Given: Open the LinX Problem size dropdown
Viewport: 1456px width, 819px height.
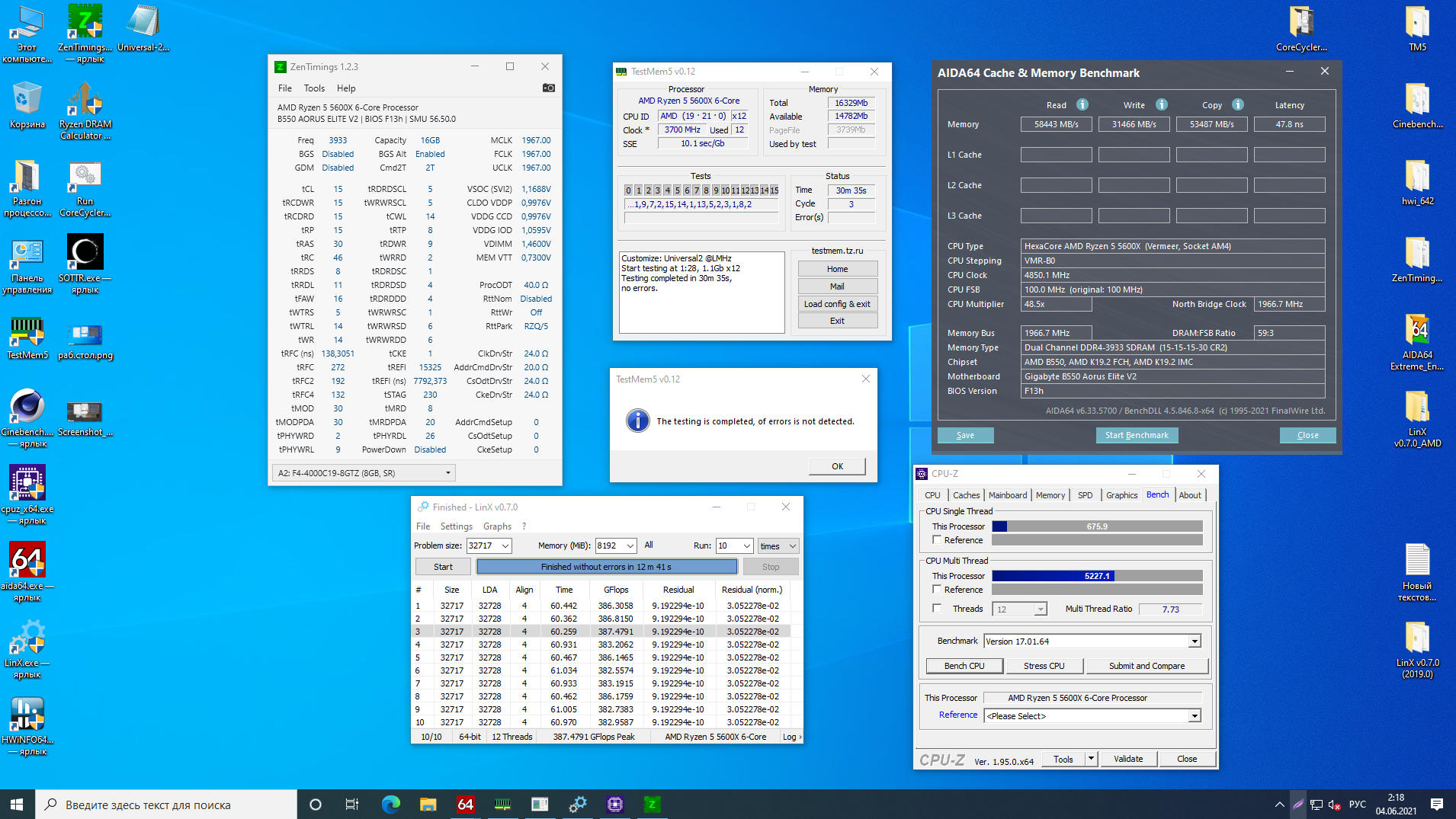Looking at the screenshot, I should coord(505,546).
